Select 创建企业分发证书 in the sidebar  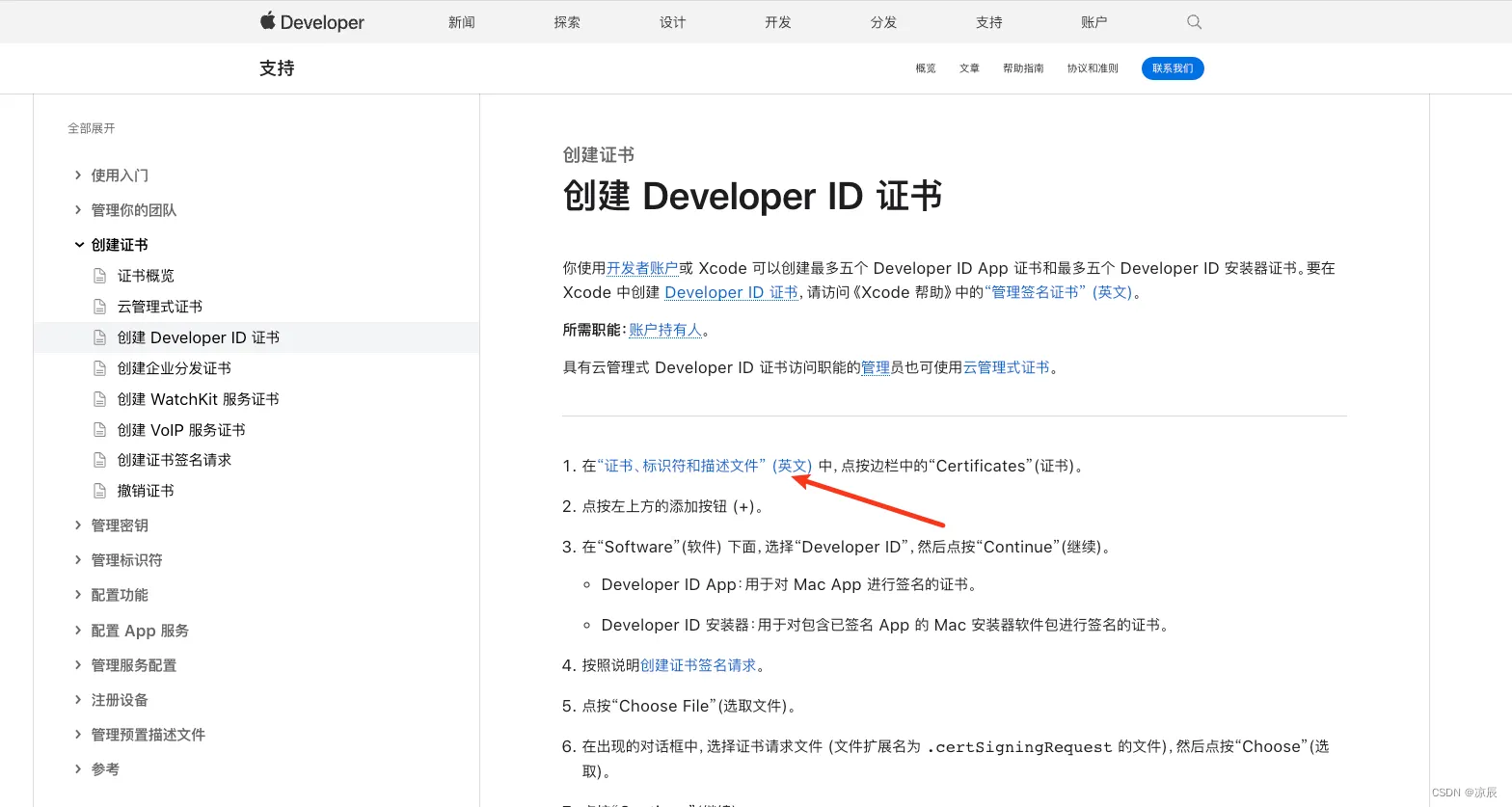click(175, 368)
